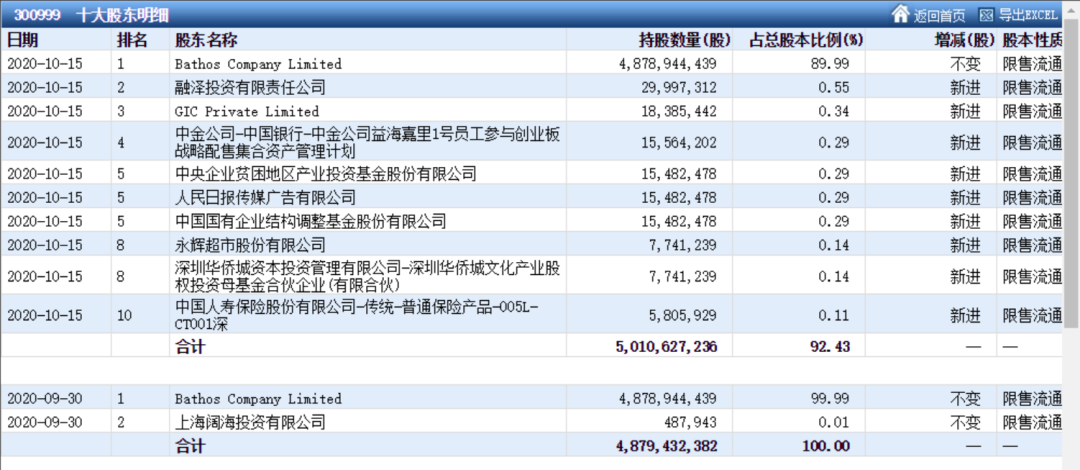Click the home icon beside 返回首页
Viewport: 1080px width, 470px height.
pyautogui.click(x=901, y=14)
